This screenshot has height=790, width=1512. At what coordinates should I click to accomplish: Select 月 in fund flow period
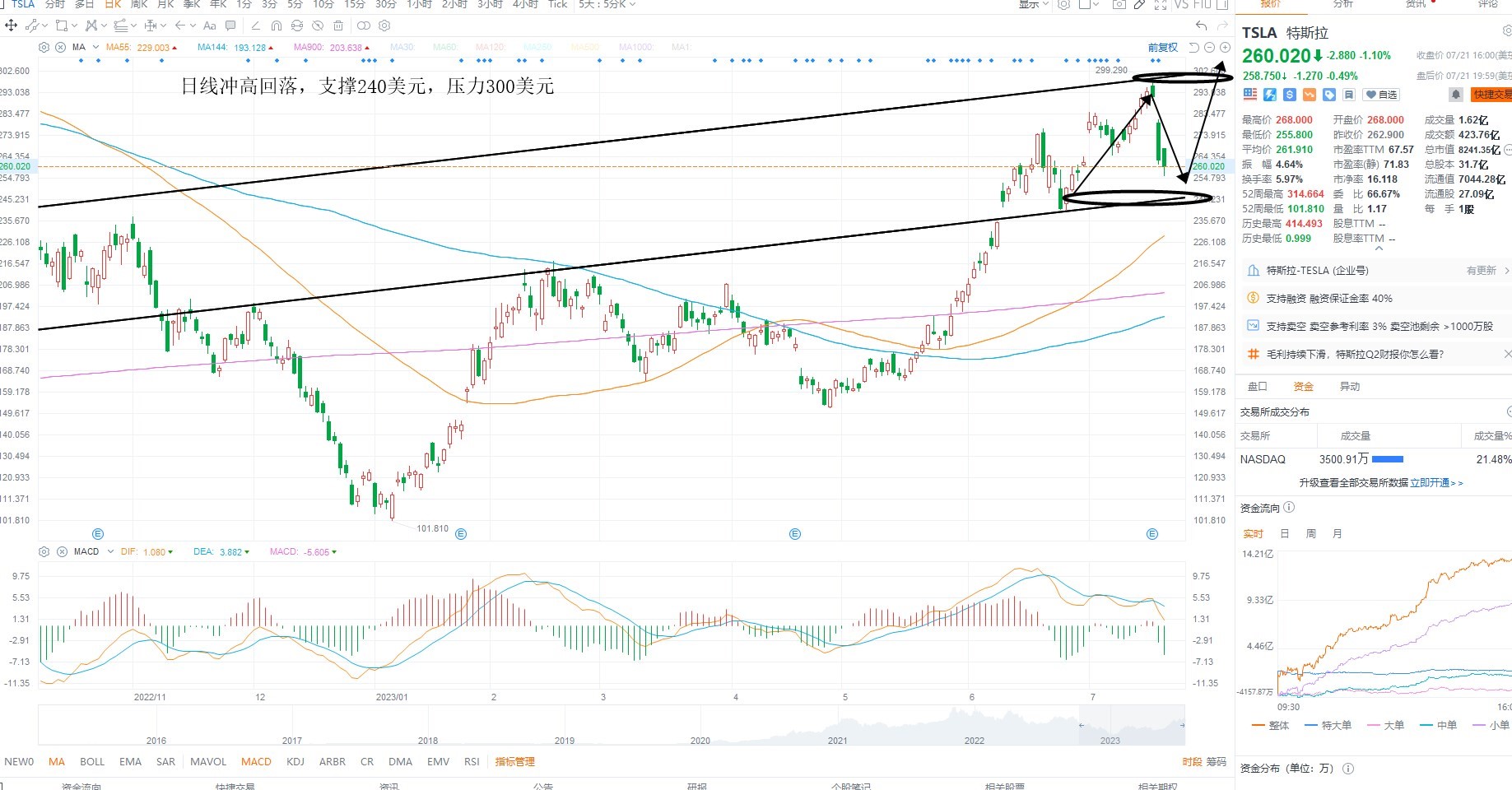[x=1337, y=534]
